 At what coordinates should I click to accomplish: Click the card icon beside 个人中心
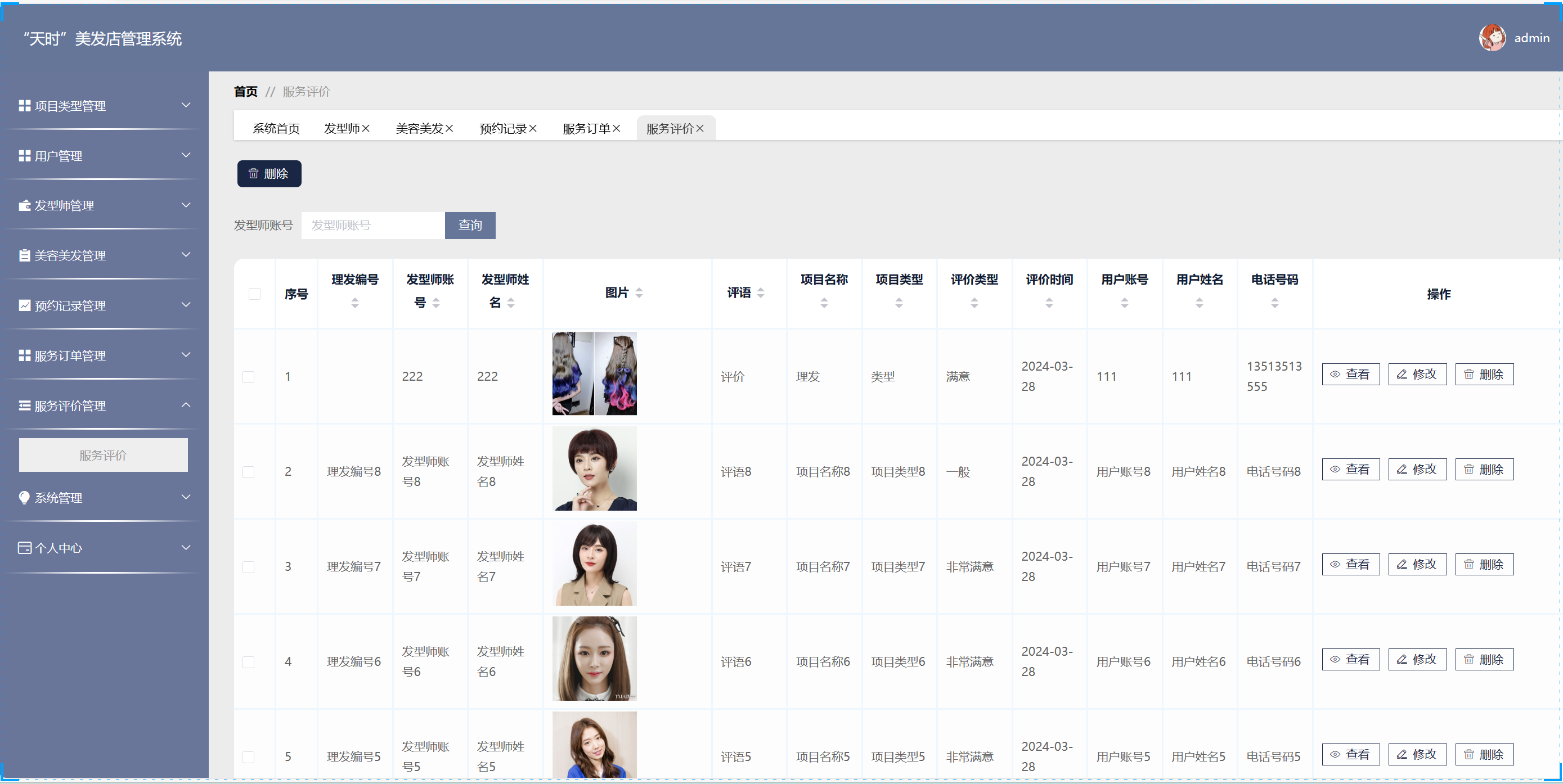pos(24,548)
